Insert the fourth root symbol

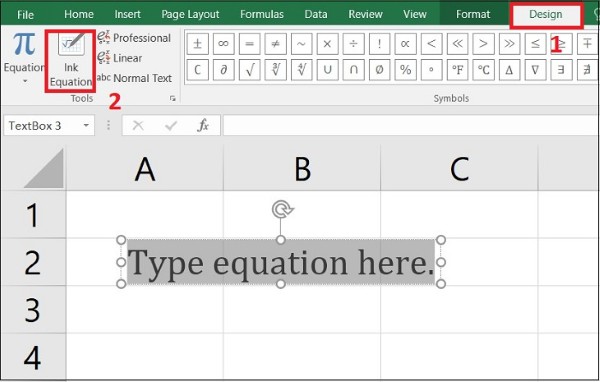pyautogui.click(x=302, y=70)
